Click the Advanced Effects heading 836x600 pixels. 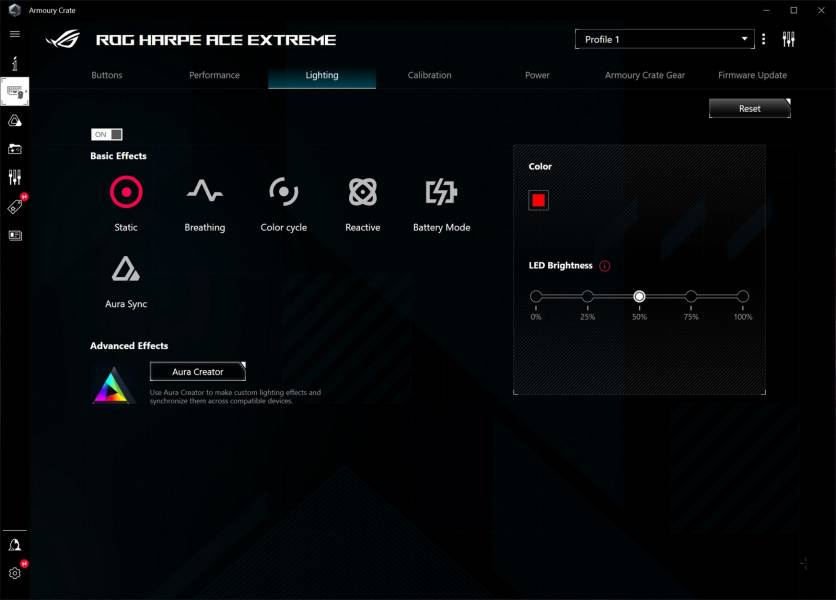[x=129, y=346]
